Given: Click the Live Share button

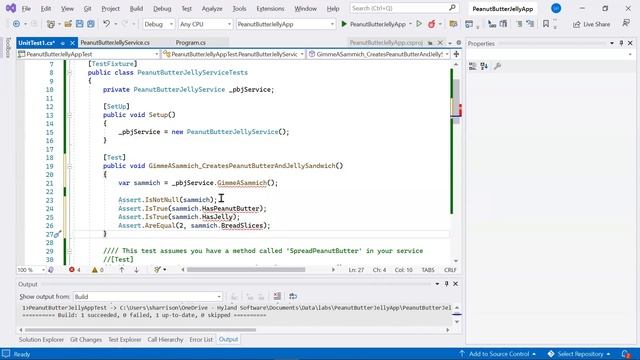Looking at the screenshot, I should [591, 24].
